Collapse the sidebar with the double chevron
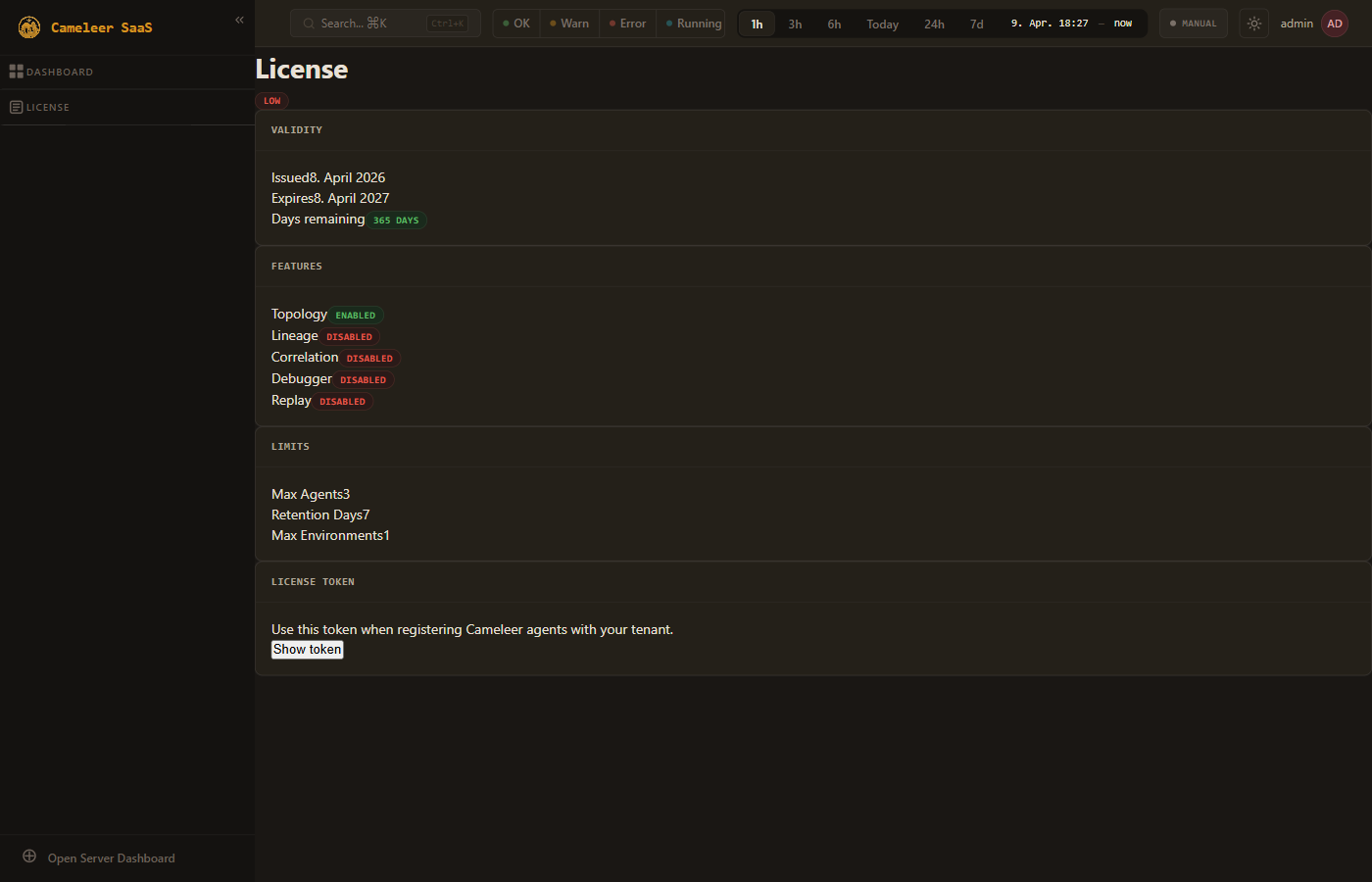 pyautogui.click(x=239, y=20)
